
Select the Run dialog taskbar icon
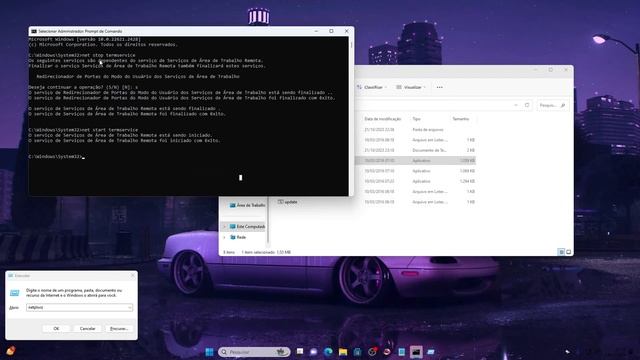pos(431,352)
